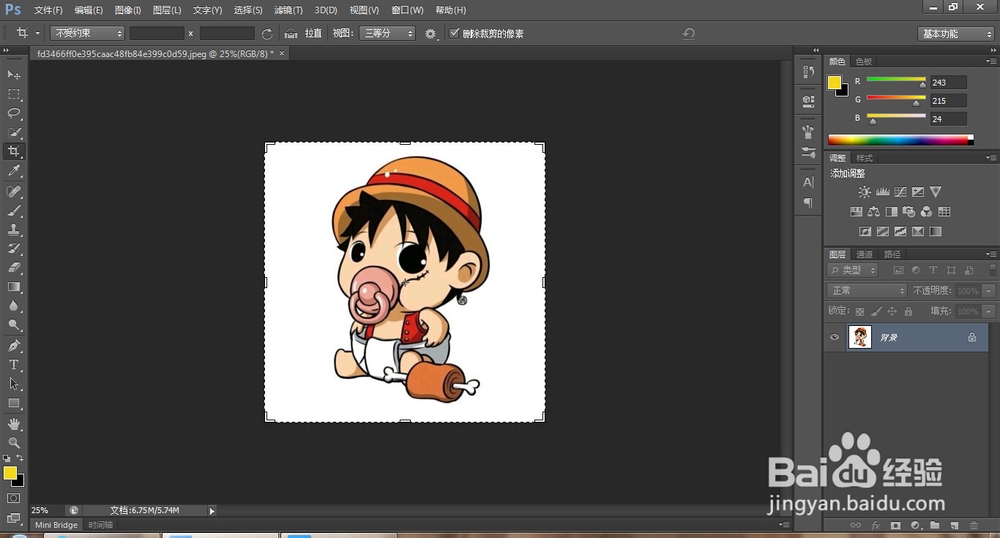Select the Quick Selection tool
Screen dimensions: 1000x538
(x=13, y=133)
